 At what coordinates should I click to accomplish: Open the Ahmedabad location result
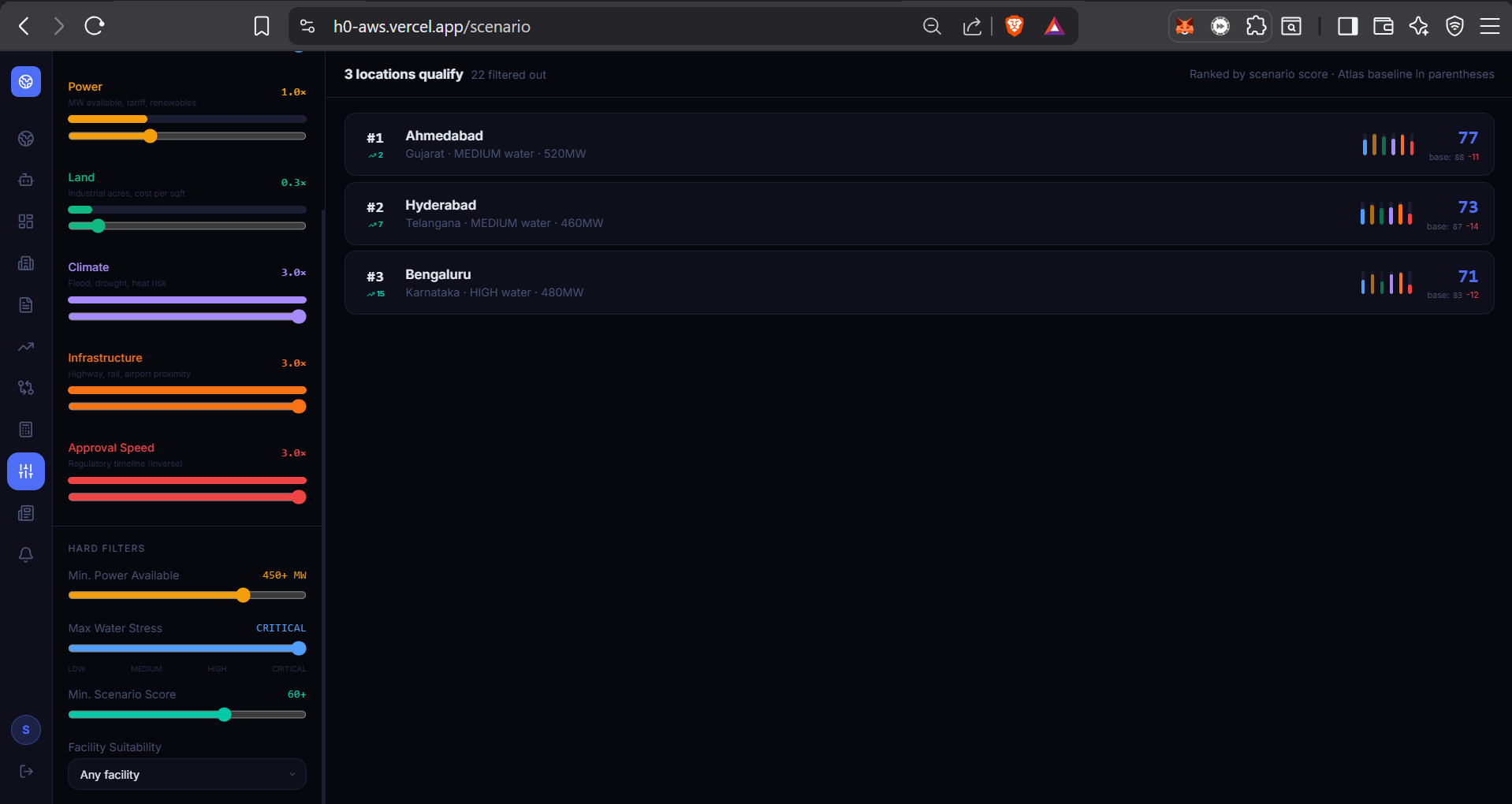pos(919,144)
